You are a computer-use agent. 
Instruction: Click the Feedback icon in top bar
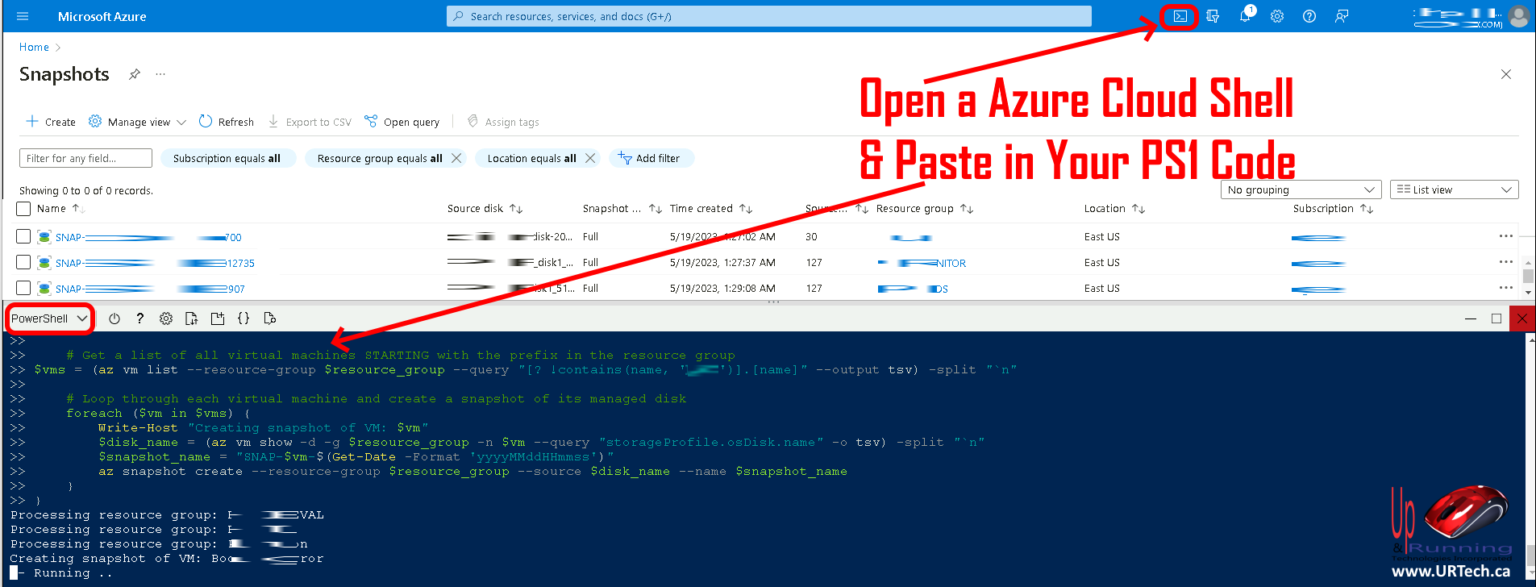1342,16
